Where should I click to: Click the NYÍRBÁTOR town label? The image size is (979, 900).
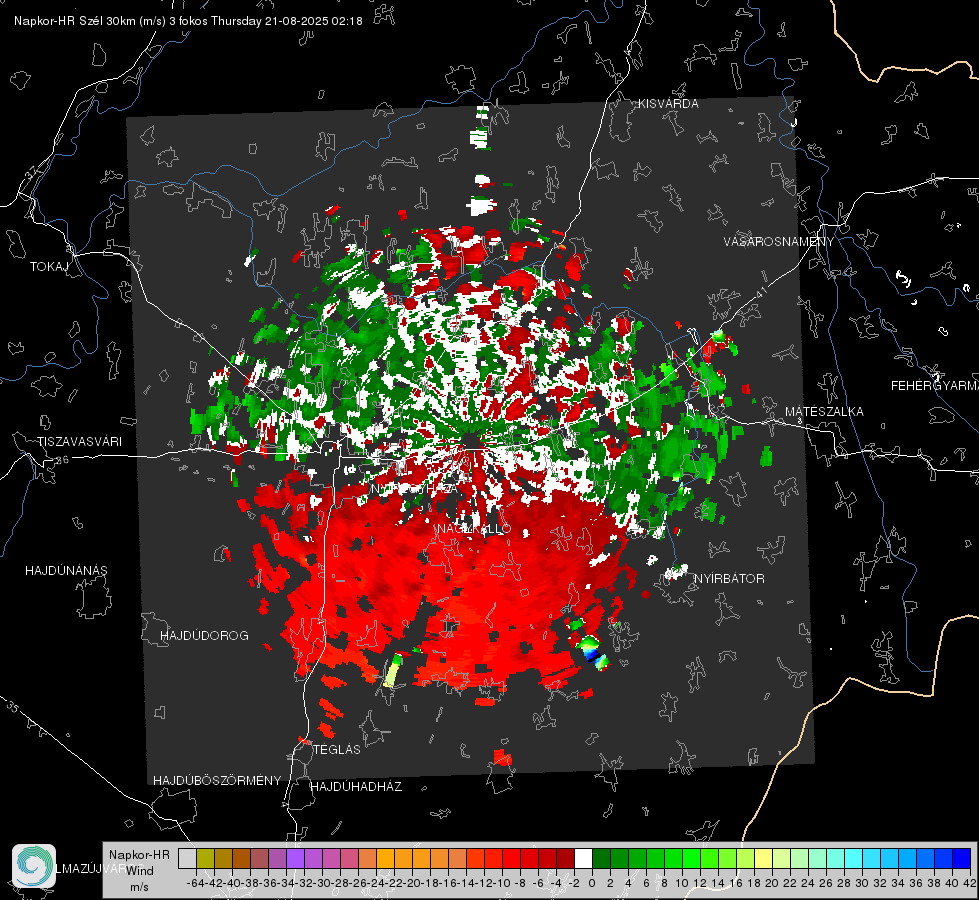click(729, 579)
